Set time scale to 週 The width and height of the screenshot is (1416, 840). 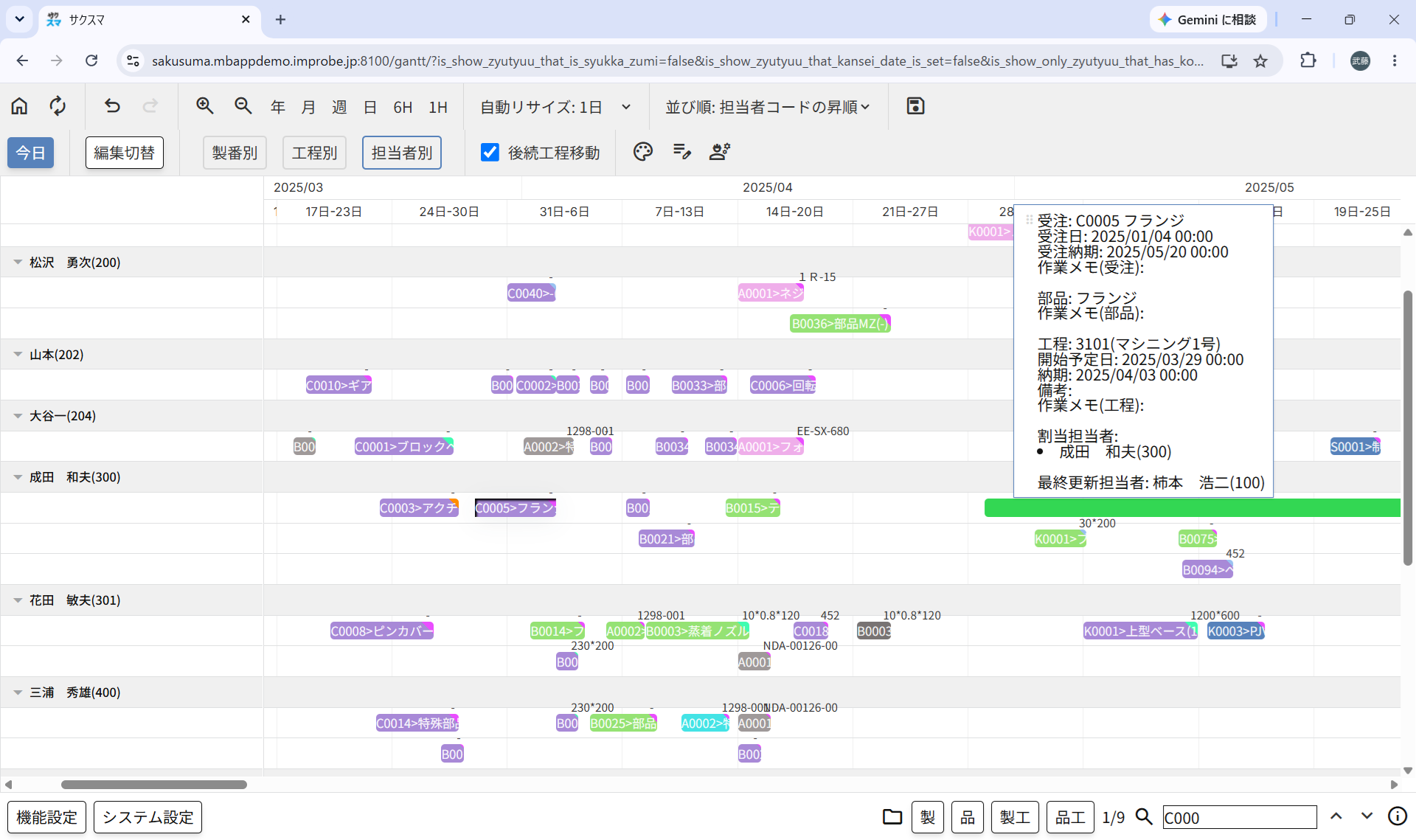click(339, 107)
